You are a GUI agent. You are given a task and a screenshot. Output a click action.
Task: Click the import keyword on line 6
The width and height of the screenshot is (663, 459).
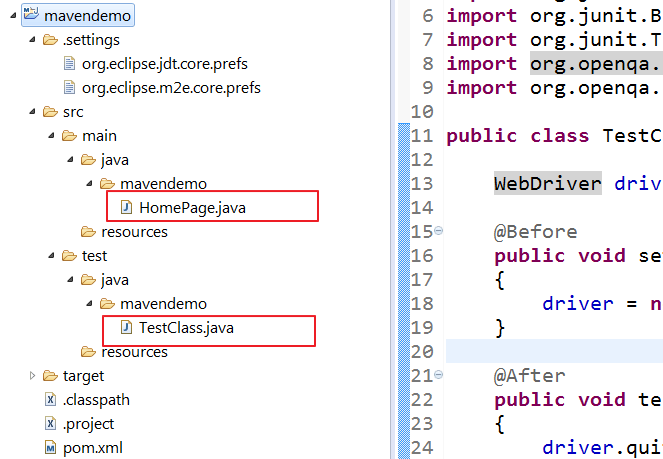pos(482,16)
